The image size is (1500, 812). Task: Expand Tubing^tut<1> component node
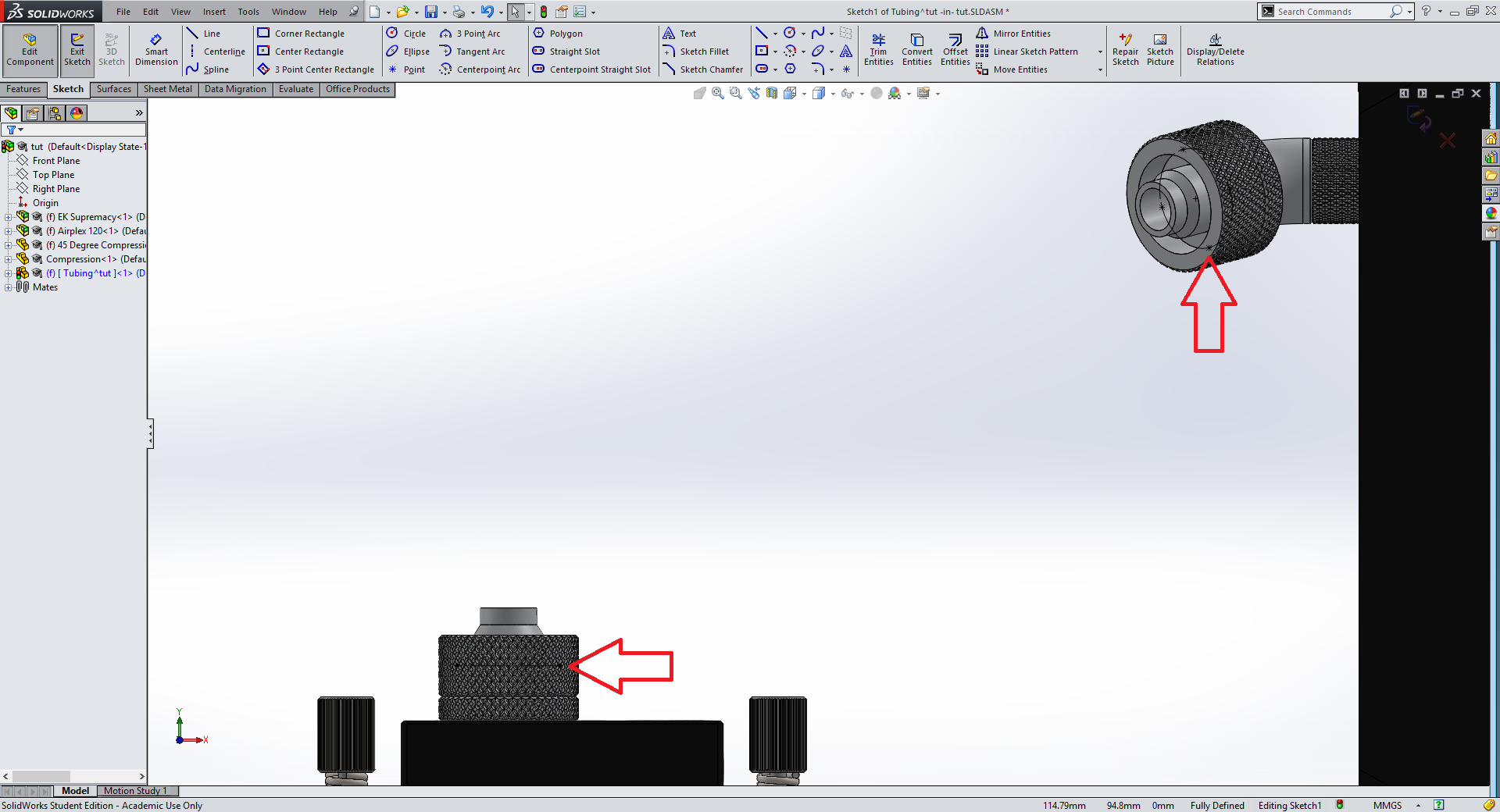tap(8, 273)
